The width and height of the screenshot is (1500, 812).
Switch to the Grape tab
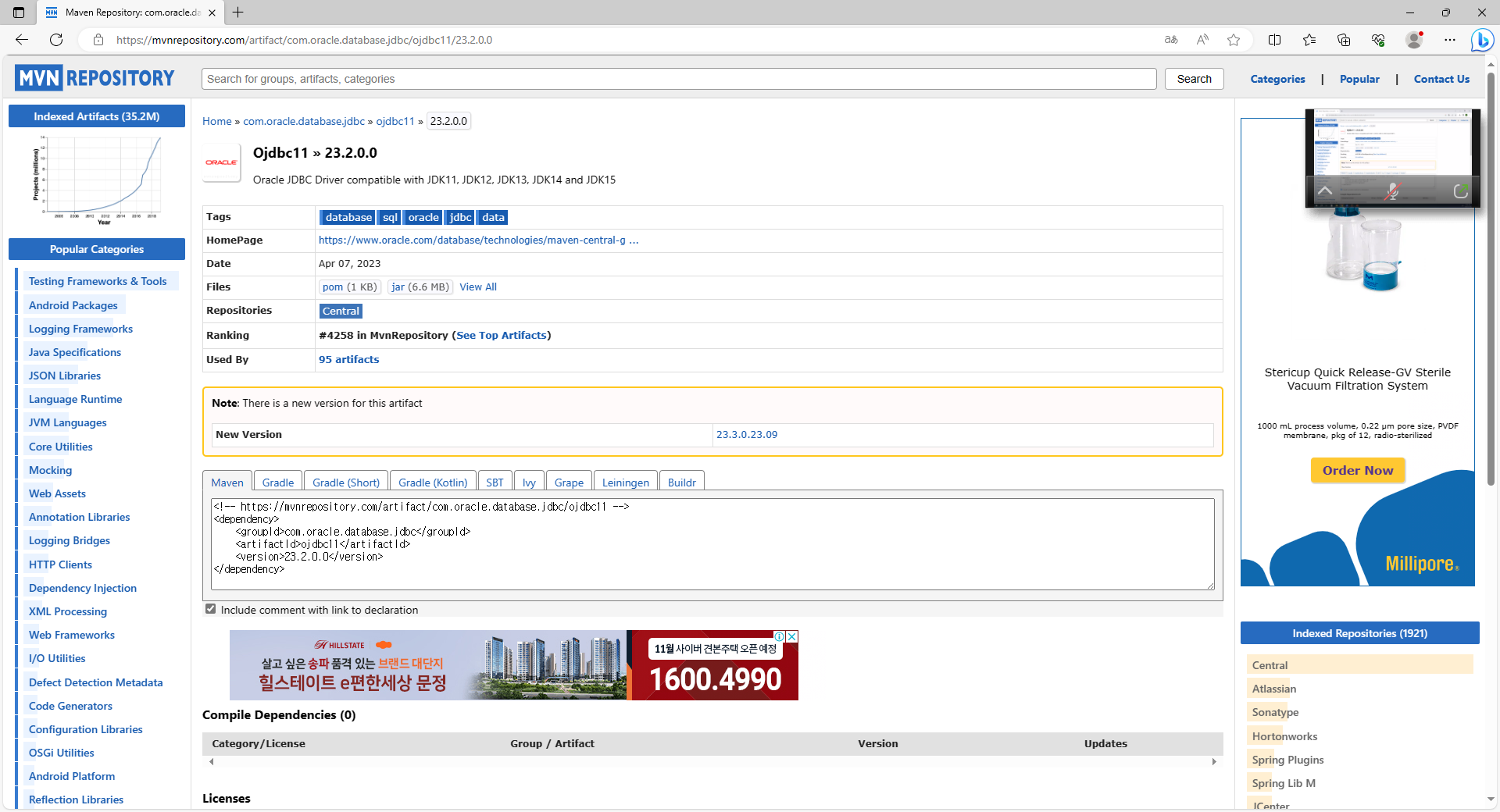(569, 483)
